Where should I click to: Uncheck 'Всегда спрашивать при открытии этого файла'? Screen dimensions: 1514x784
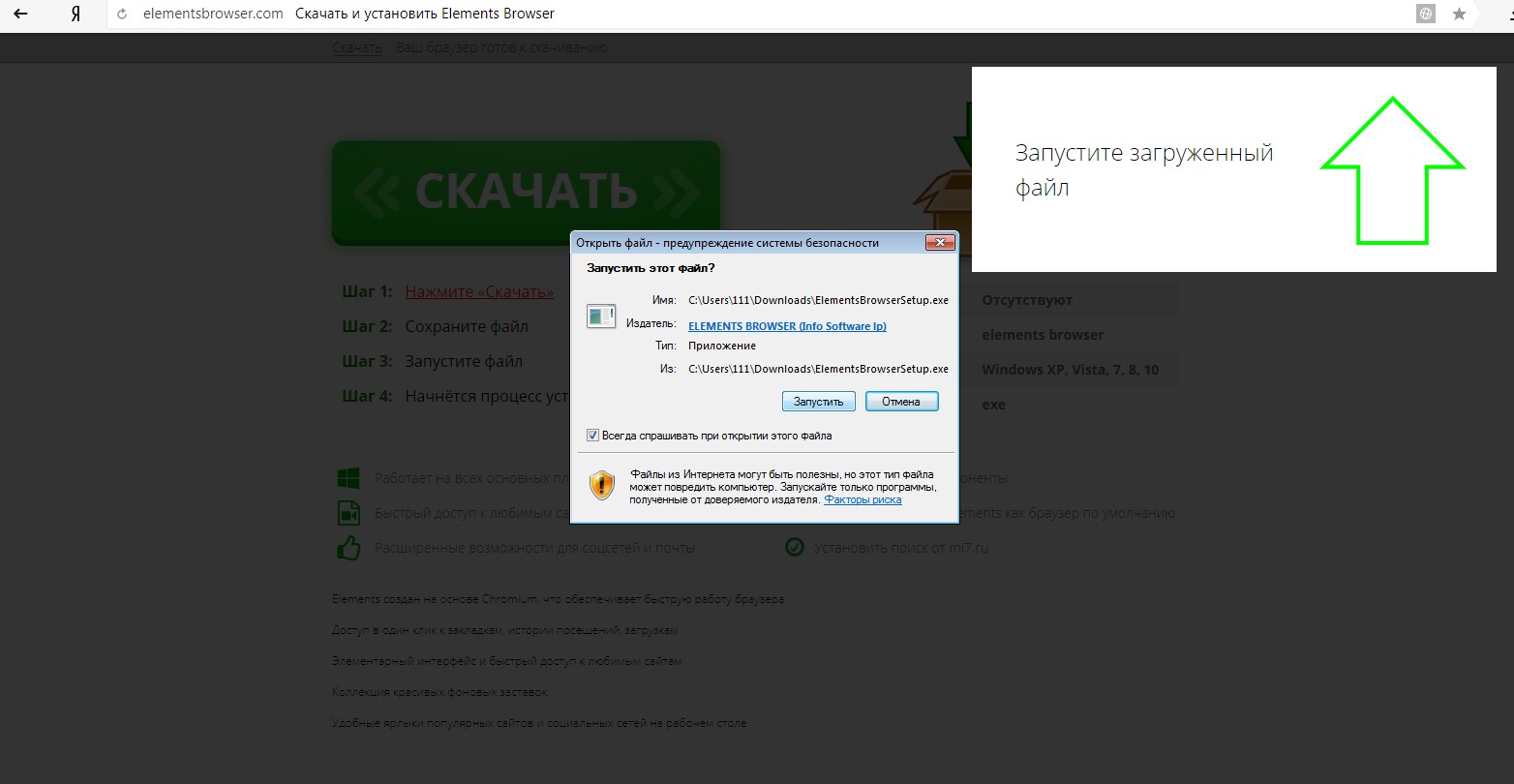point(593,436)
